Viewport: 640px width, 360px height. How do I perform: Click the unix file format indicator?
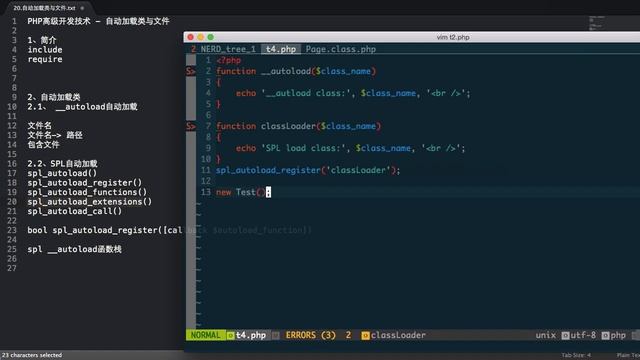point(545,335)
